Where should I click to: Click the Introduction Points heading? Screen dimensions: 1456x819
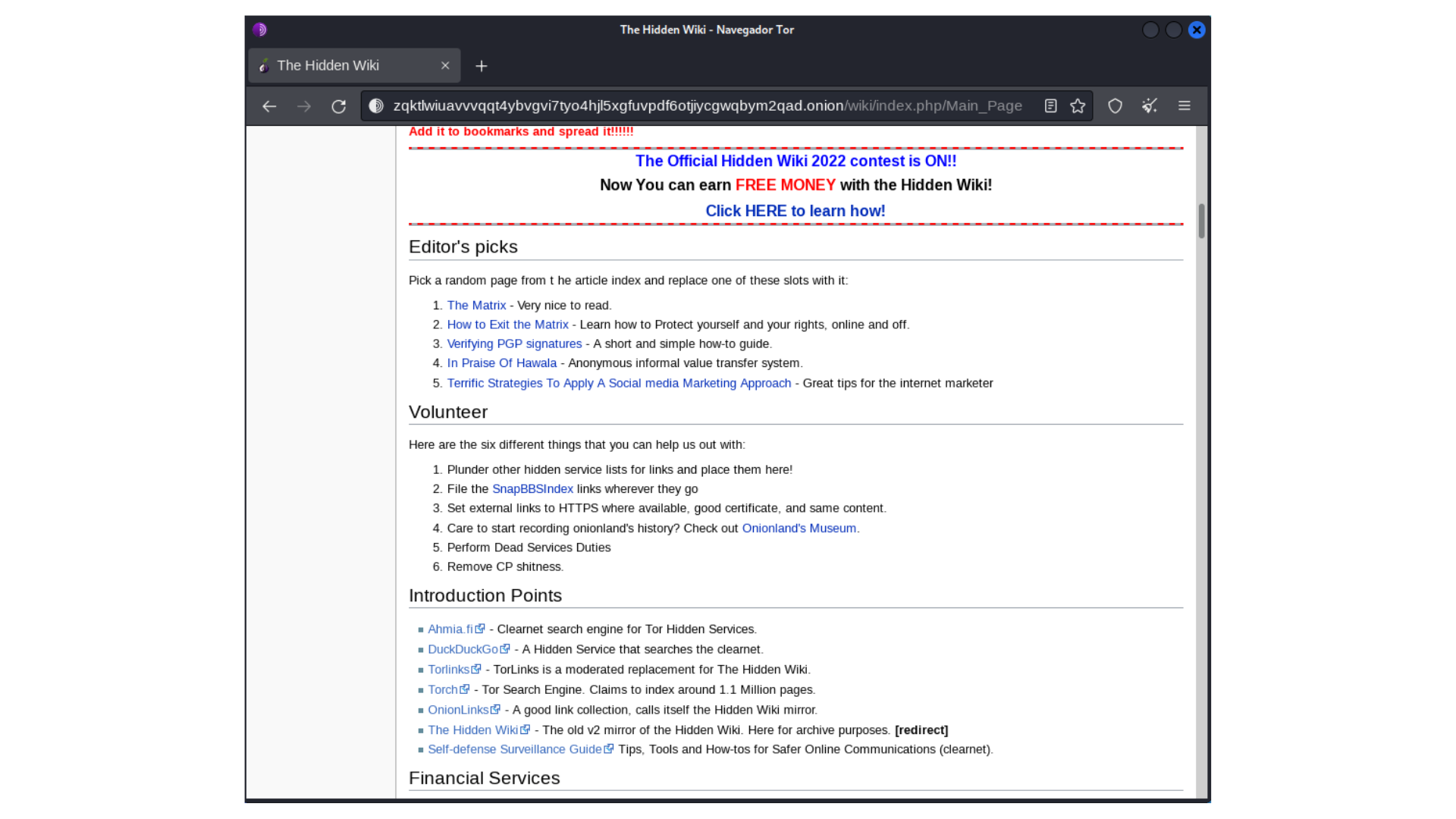pos(485,596)
